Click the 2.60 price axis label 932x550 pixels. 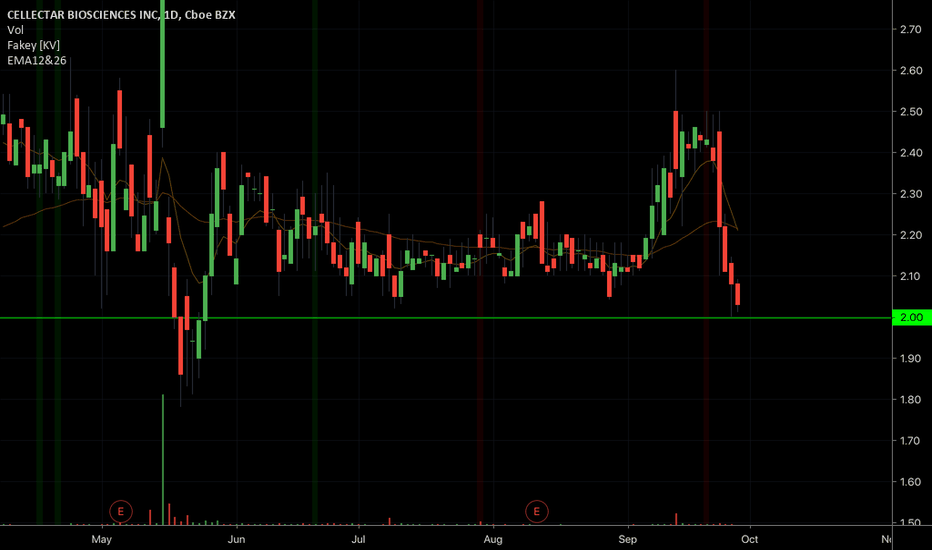911,70
